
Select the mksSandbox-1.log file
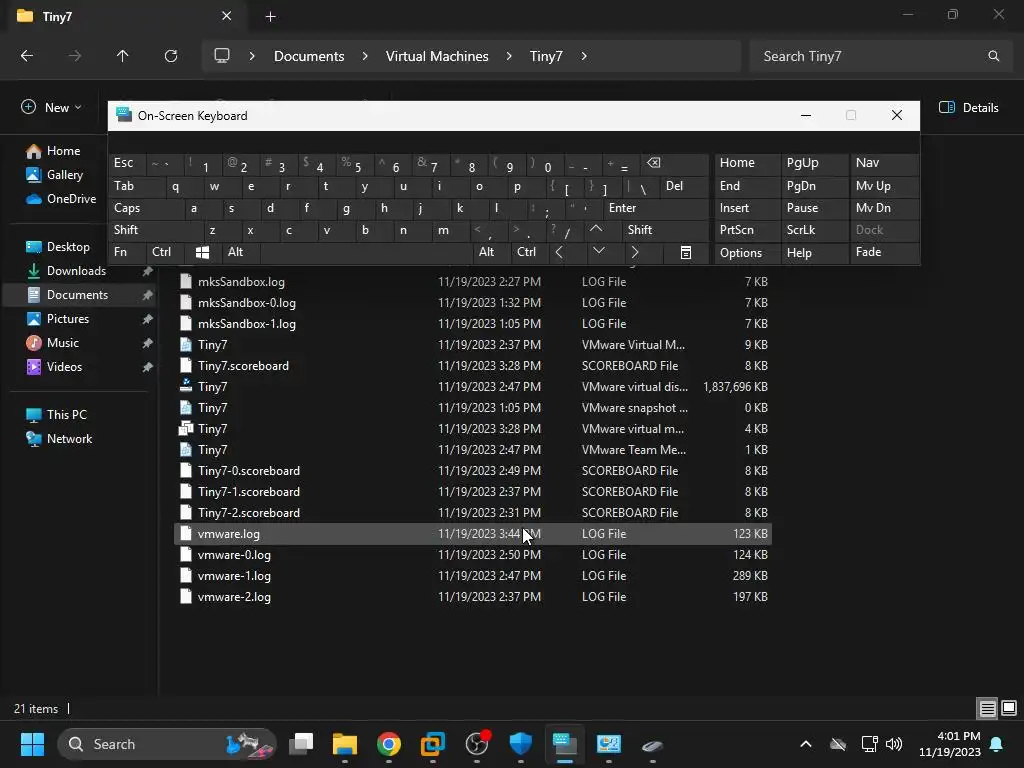(473, 324)
